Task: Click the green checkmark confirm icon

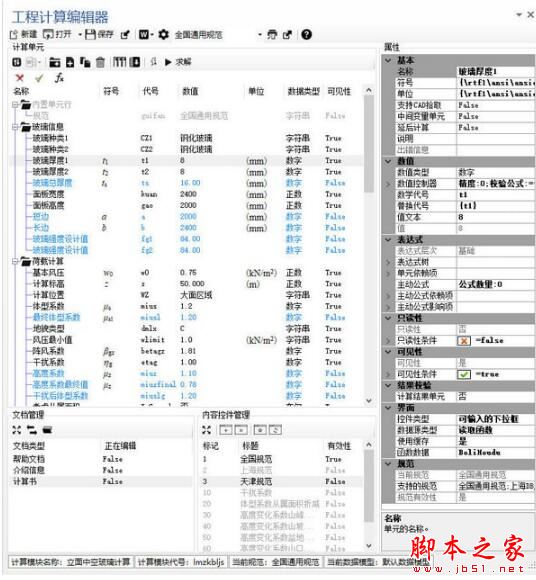Action: tap(39, 78)
